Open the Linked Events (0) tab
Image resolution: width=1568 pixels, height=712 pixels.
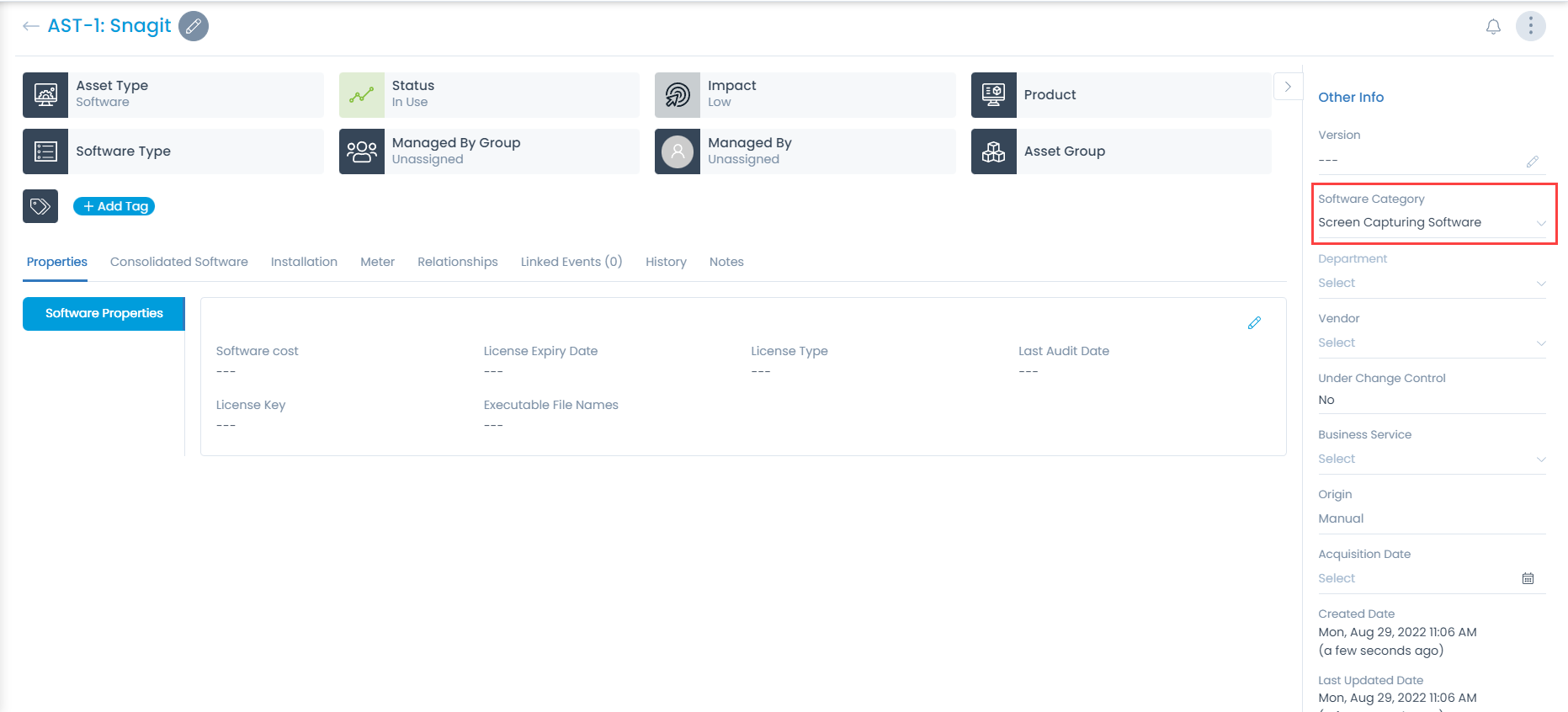(571, 262)
